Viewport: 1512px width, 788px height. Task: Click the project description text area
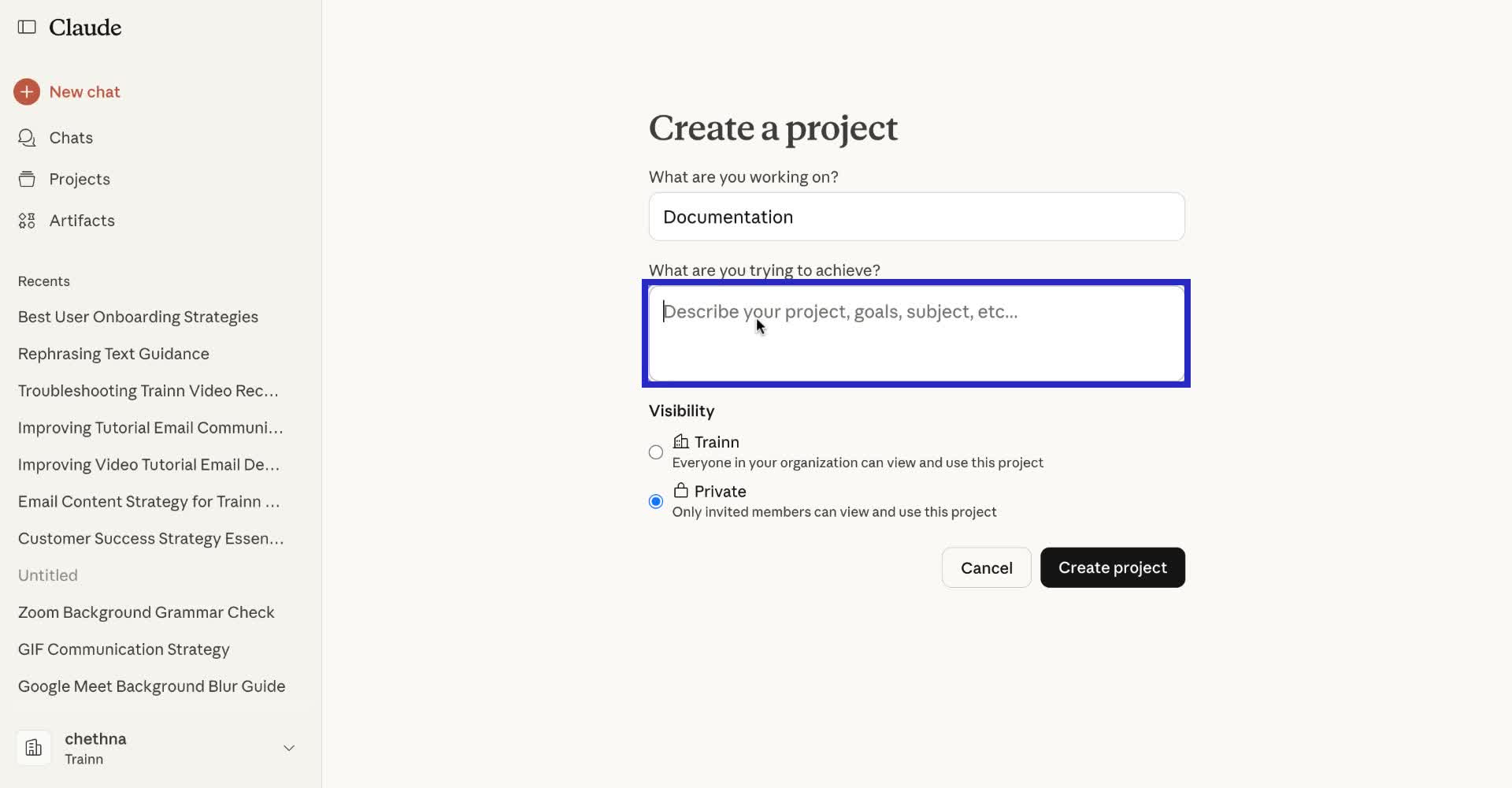click(915, 333)
